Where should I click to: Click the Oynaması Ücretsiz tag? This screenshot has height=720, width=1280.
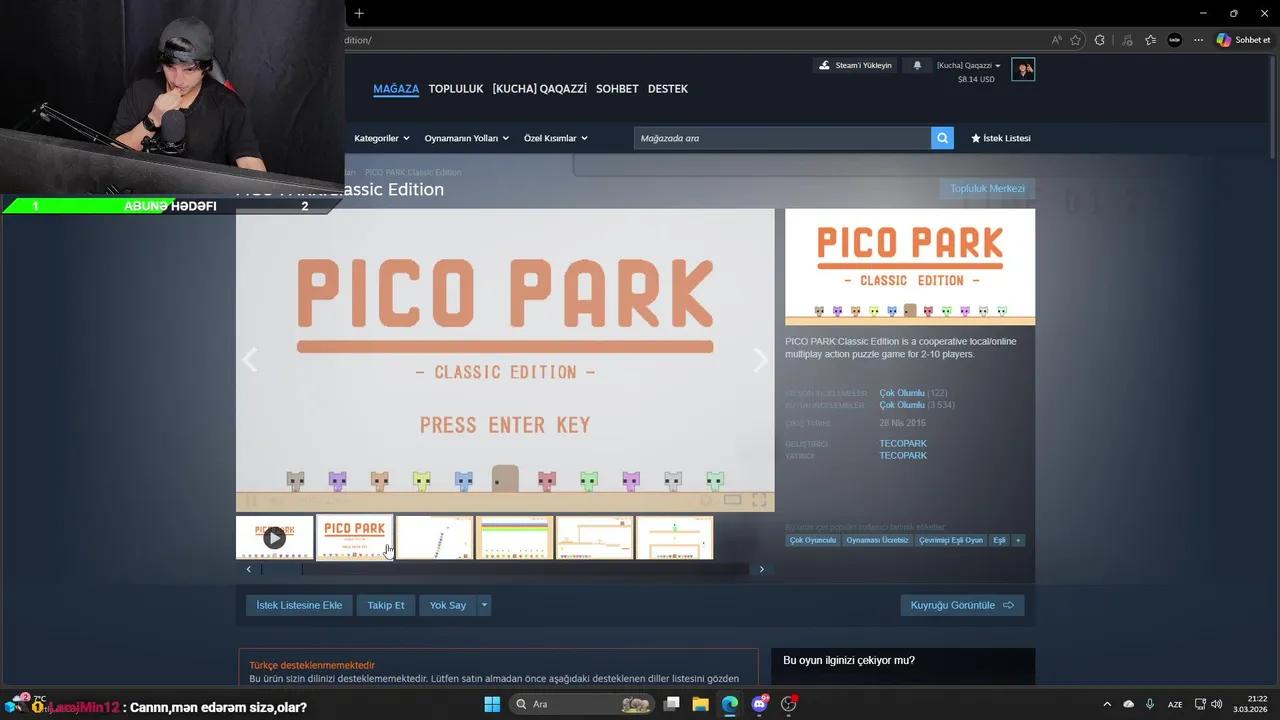[878, 540]
